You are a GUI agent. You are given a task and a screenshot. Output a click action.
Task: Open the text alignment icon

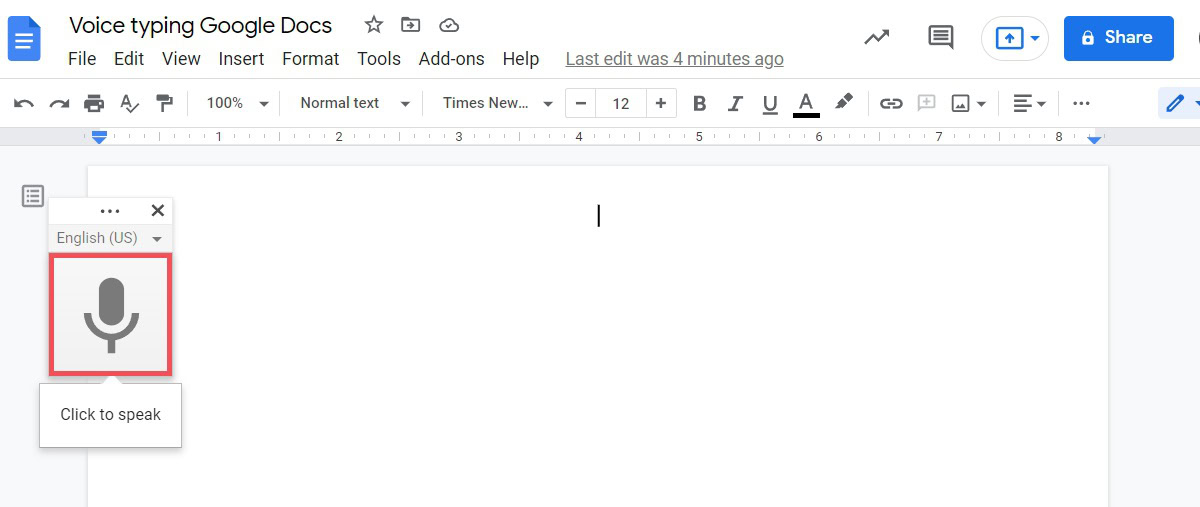pos(1022,103)
